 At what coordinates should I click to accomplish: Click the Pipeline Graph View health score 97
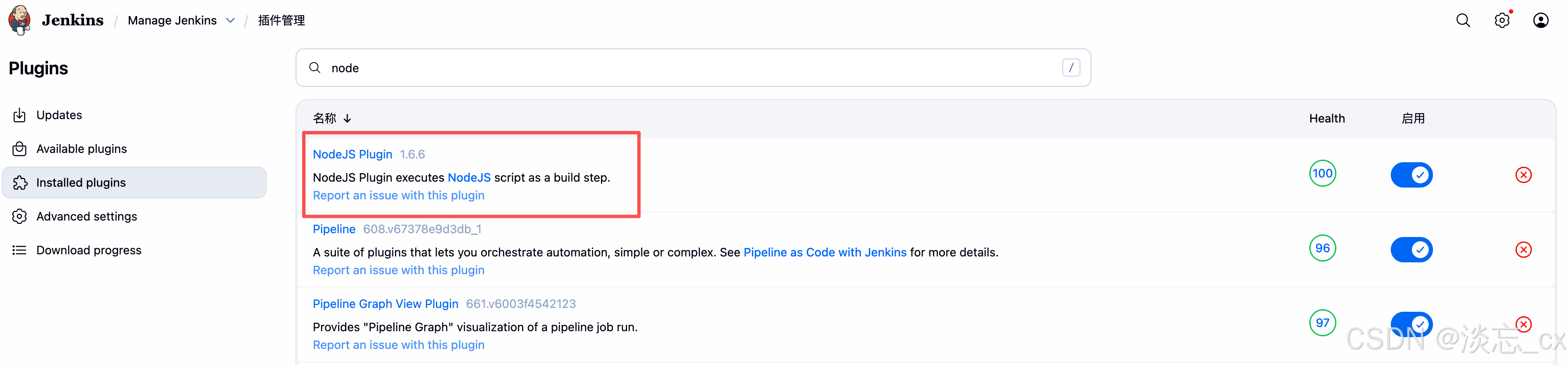(x=1322, y=323)
